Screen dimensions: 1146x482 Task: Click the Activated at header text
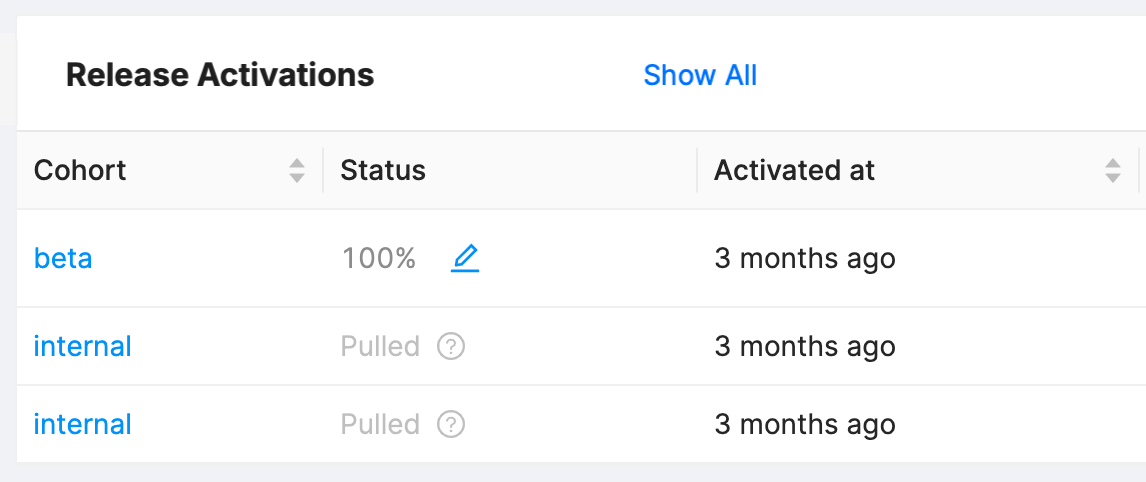tap(794, 171)
